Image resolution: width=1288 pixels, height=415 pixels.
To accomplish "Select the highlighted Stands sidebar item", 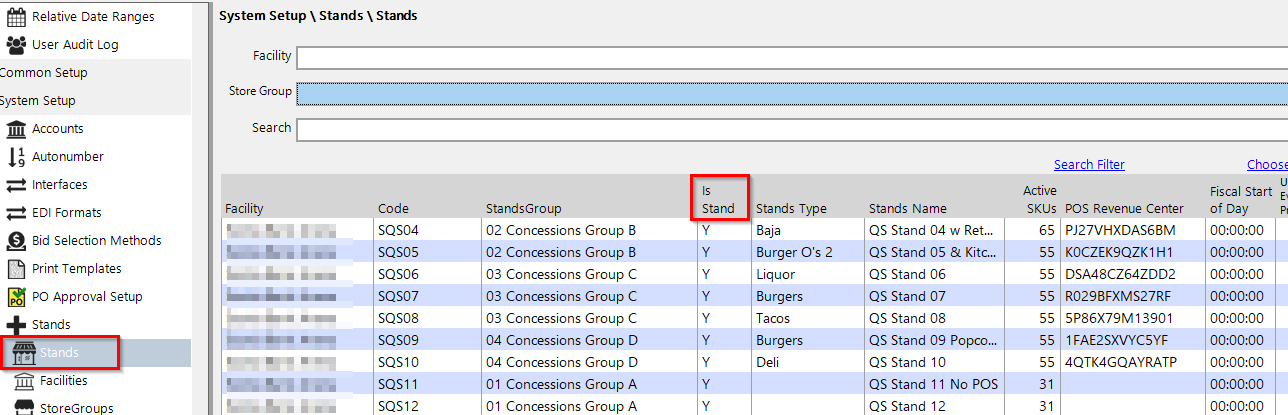I will point(59,353).
